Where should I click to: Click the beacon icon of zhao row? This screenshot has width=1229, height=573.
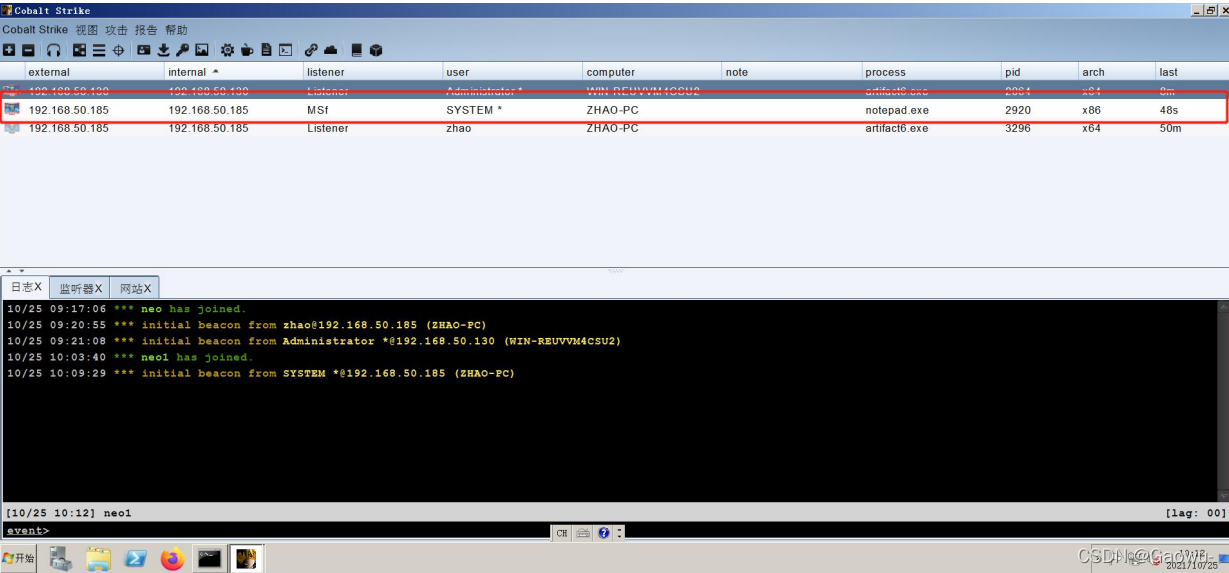(x=12, y=128)
